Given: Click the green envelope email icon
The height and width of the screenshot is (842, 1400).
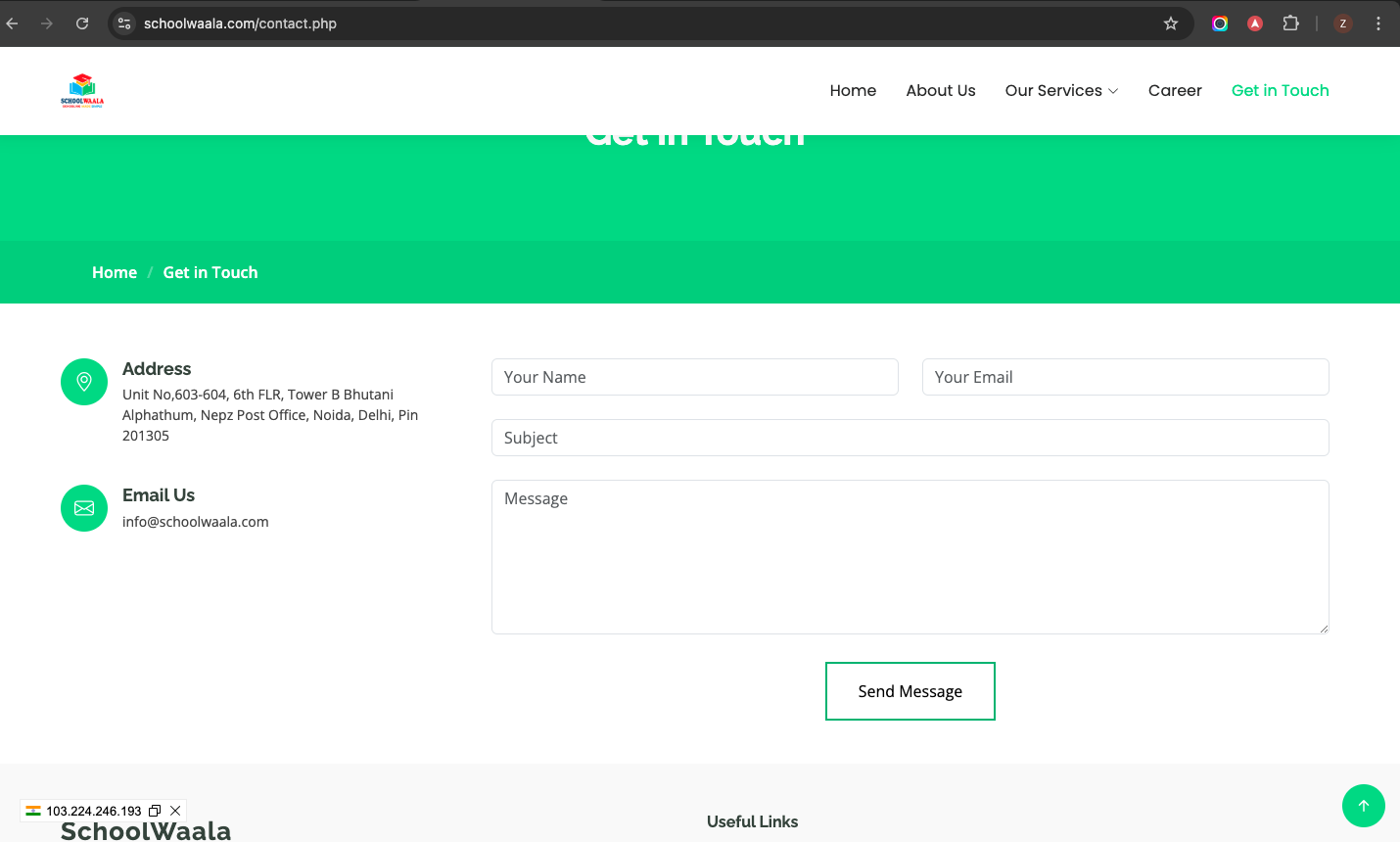Looking at the screenshot, I should (x=84, y=508).
